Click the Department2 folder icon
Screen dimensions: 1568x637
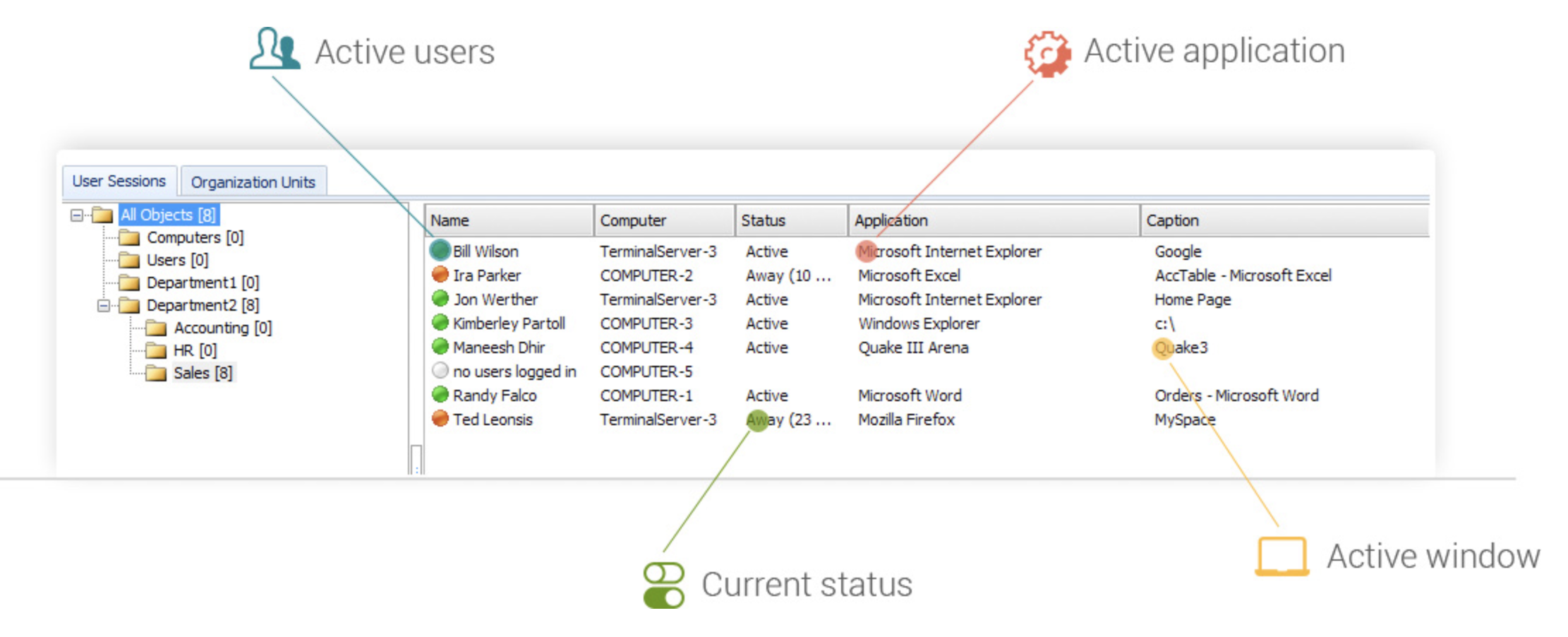point(129,305)
